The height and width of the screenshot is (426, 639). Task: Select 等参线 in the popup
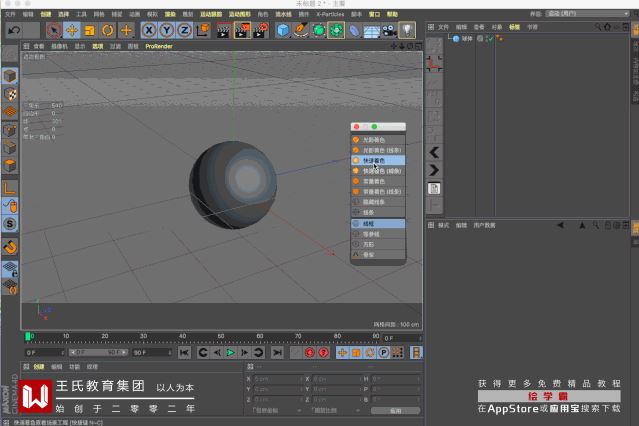pyautogui.click(x=378, y=234)
